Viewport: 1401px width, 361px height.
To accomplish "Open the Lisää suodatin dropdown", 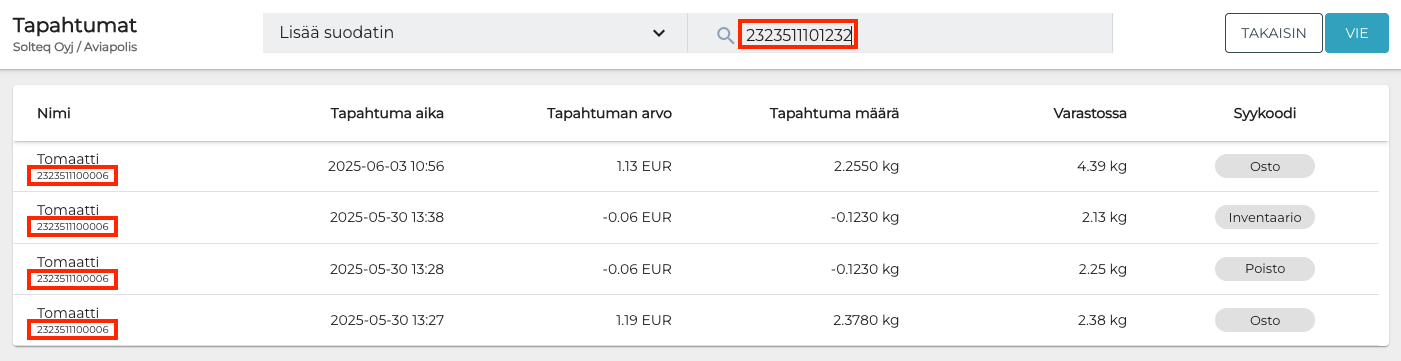I will tap(475, 33).
